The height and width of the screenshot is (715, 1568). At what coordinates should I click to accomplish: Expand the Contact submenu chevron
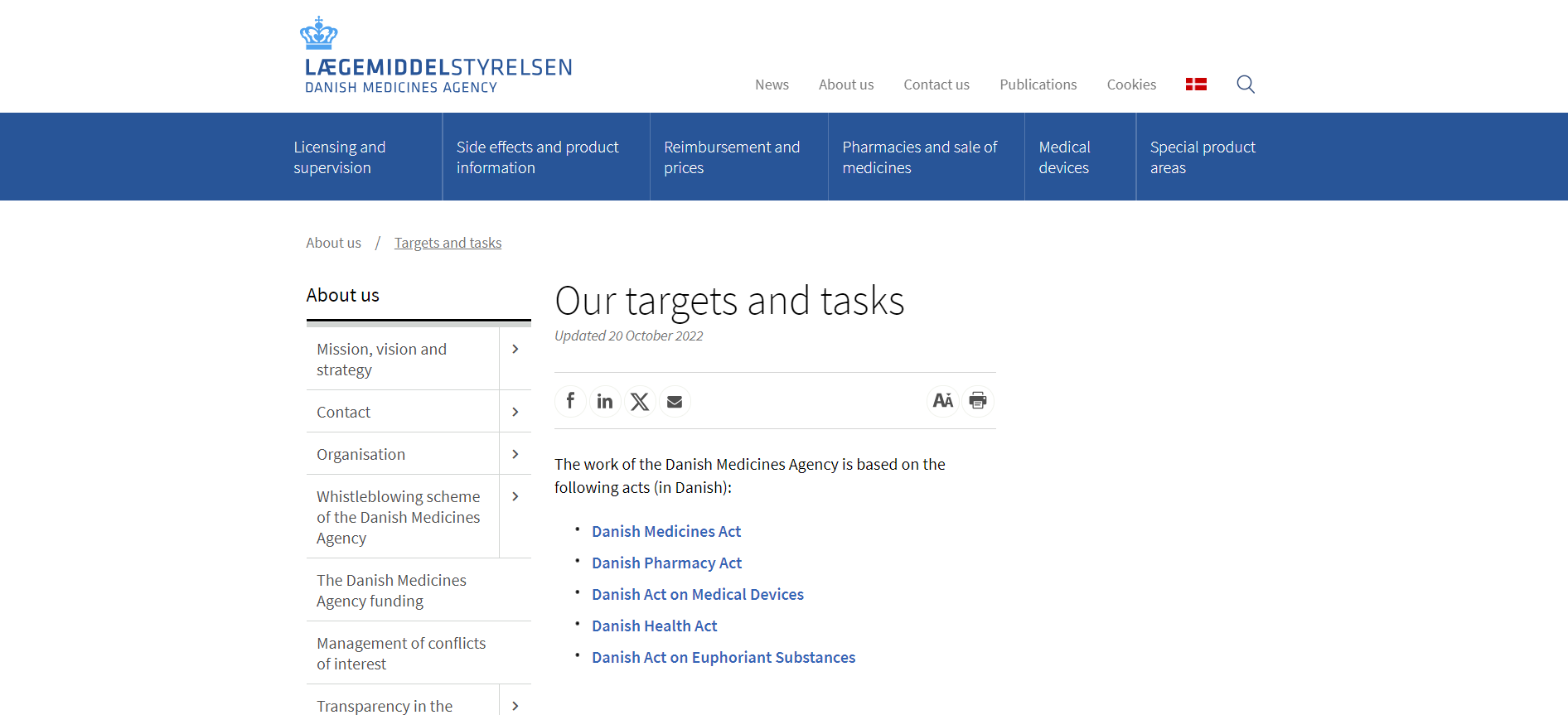[x=515, y=412]
